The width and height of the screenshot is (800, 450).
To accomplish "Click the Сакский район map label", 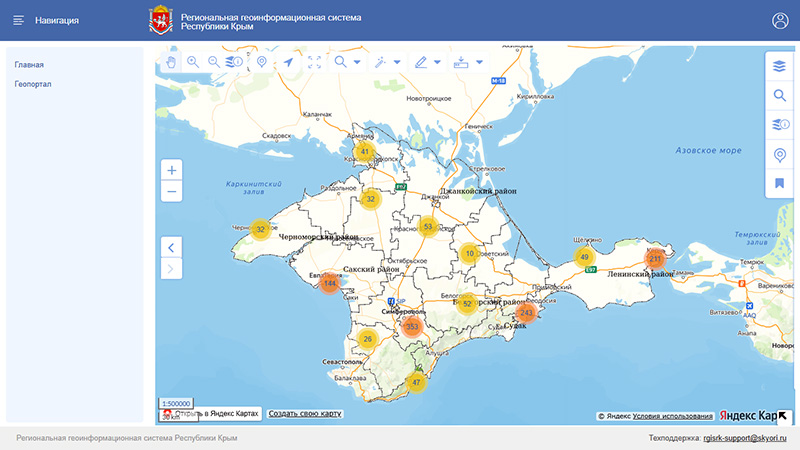I will point(371,269).
